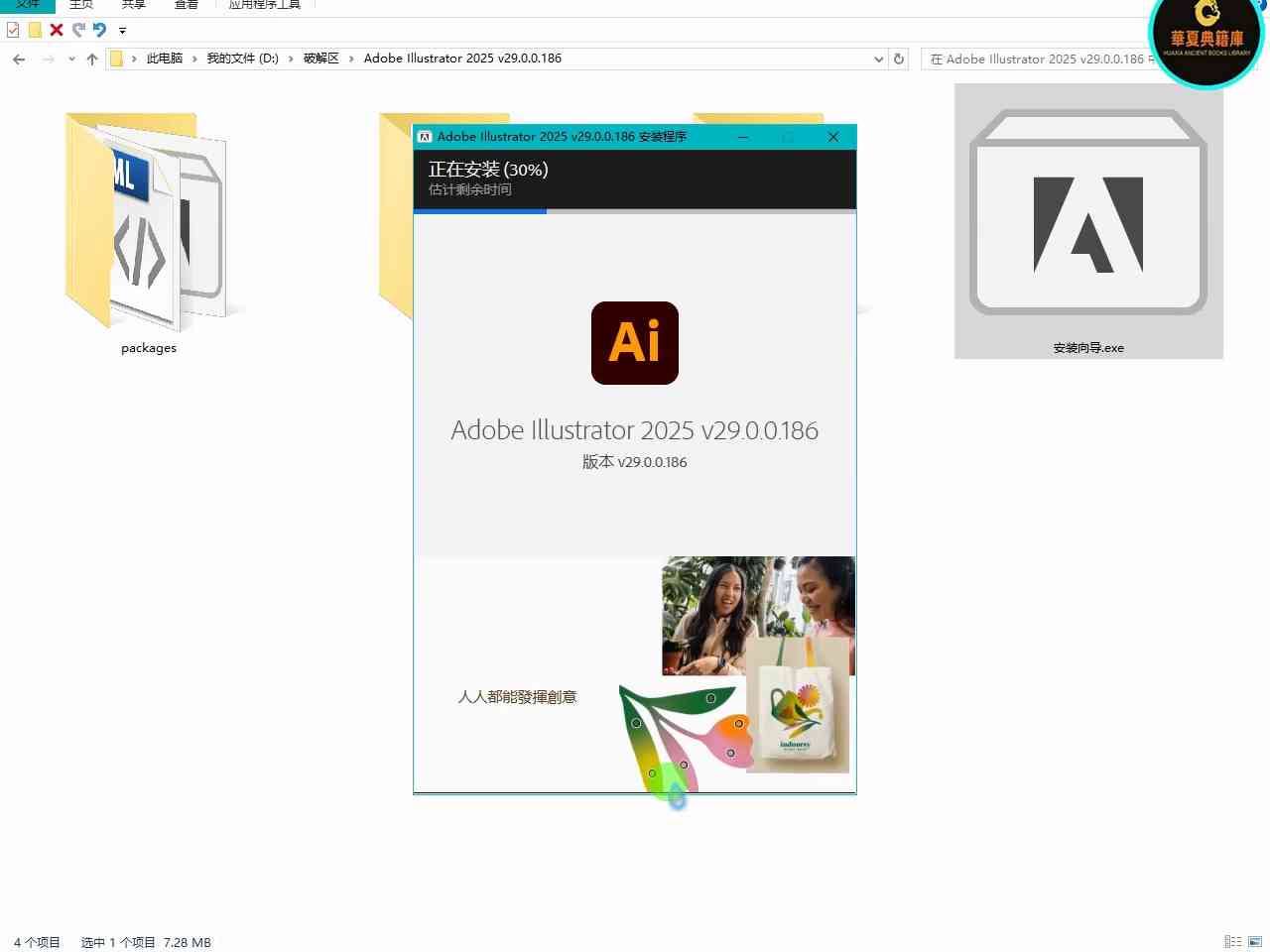Click the Adobe Illustrator 2025 v29.0.0.186 heading
The width and height of the screenshot is (1270, 952).
pos(635,430)
